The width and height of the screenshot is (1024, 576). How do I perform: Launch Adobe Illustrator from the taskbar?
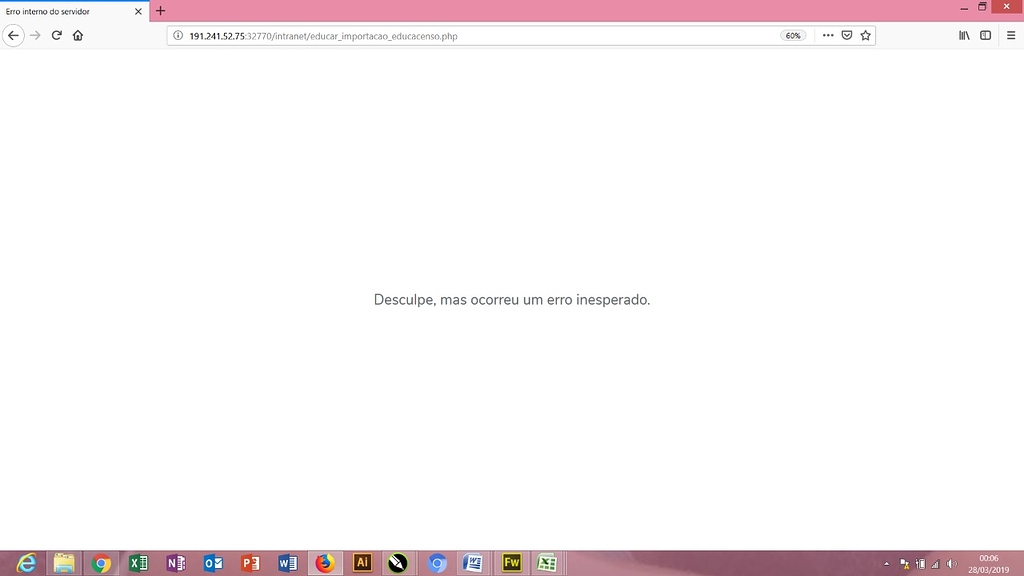(362, 562)
